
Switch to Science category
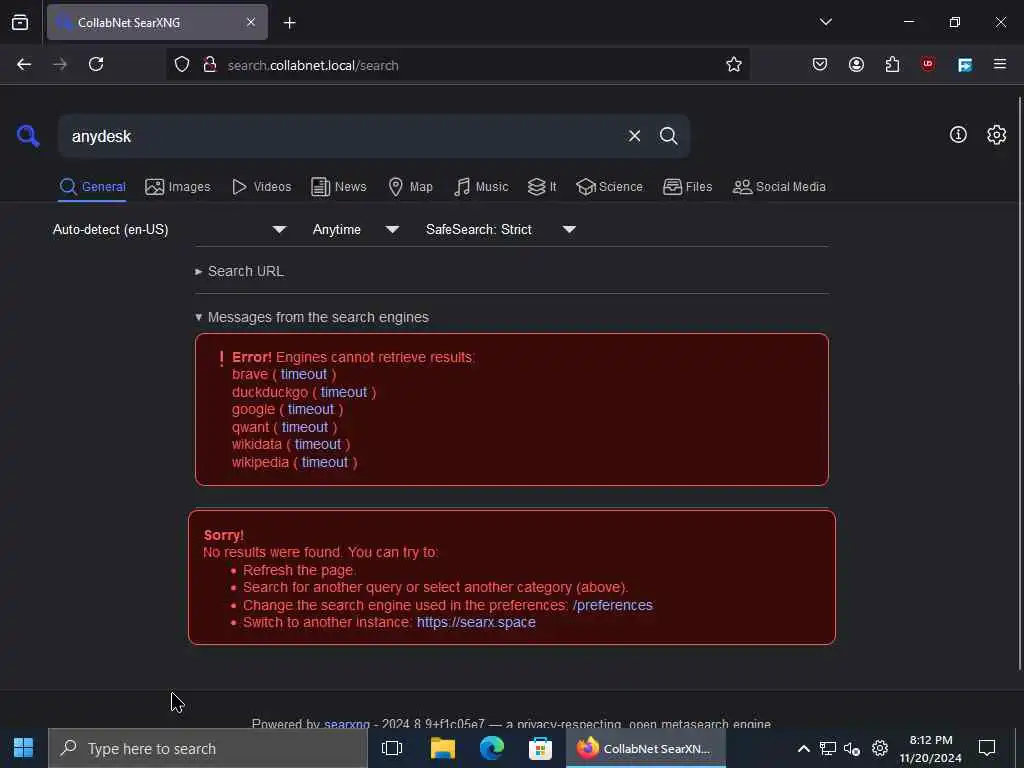pyautogui.click(x=609, y=187)
